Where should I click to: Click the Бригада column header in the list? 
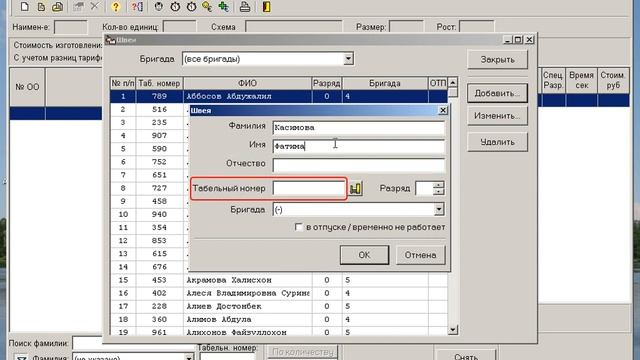coord(384,83)
